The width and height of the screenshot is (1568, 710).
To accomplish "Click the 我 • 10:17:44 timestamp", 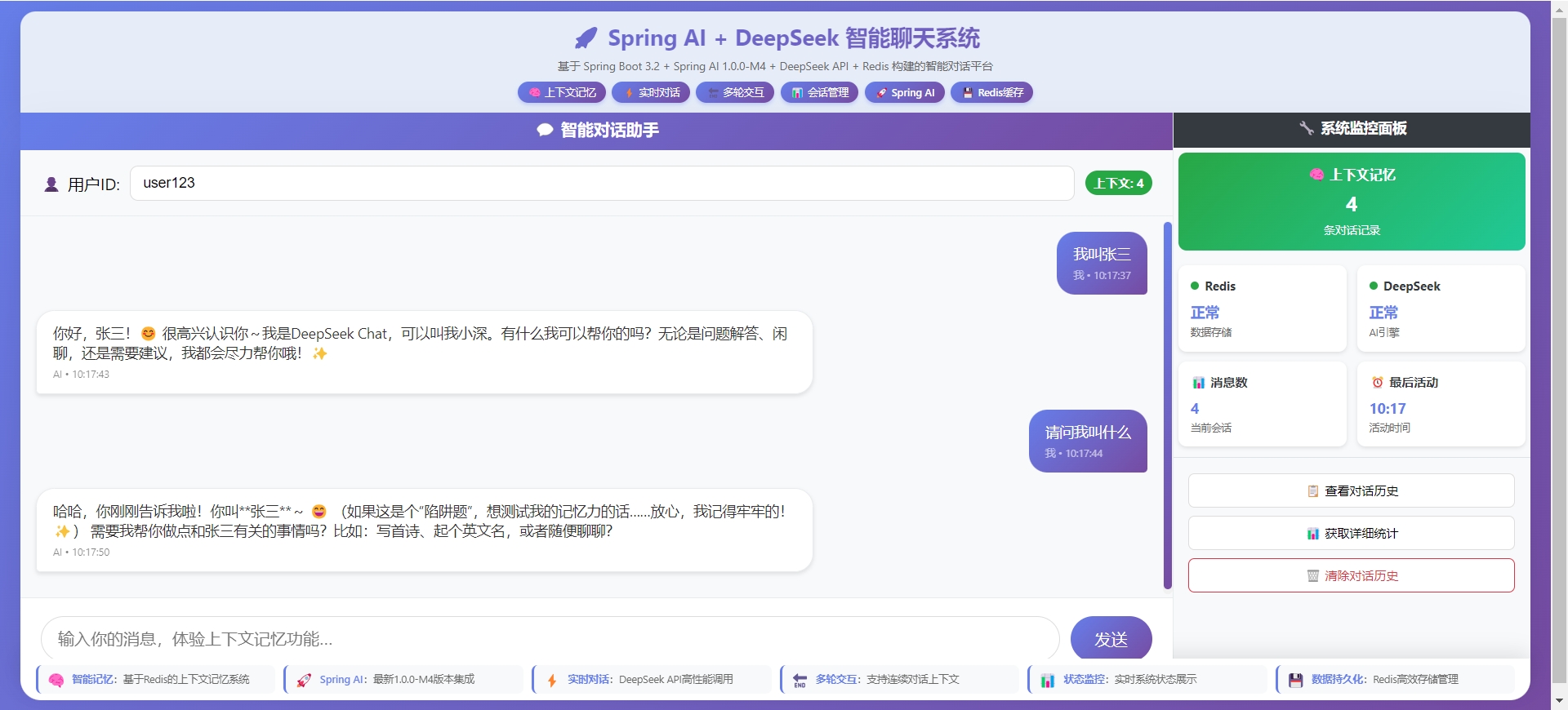I will pyautogui.click(x=1074, y=454).
